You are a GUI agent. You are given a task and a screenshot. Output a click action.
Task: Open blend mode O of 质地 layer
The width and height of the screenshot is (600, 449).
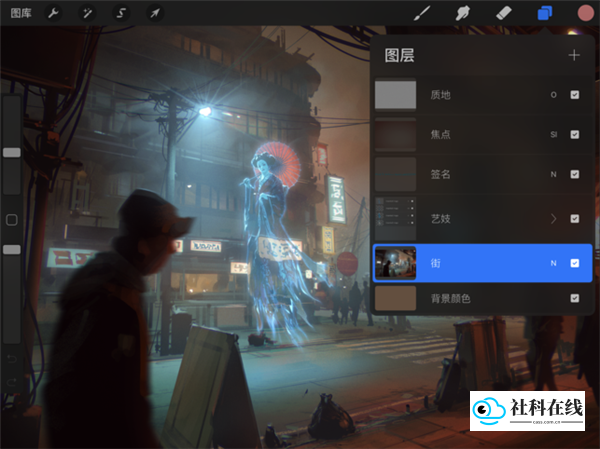pyautogui.click(x=553, y=95)
